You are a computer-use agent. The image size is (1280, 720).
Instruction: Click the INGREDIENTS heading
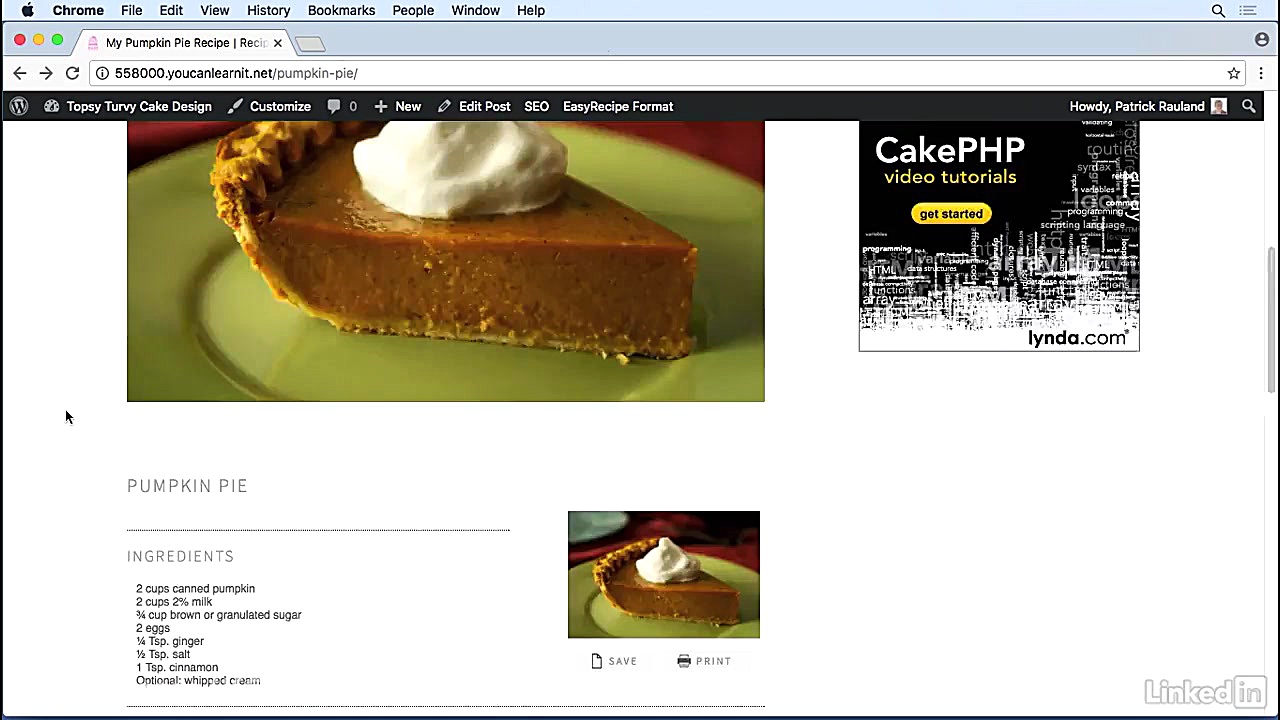point(180,557)
